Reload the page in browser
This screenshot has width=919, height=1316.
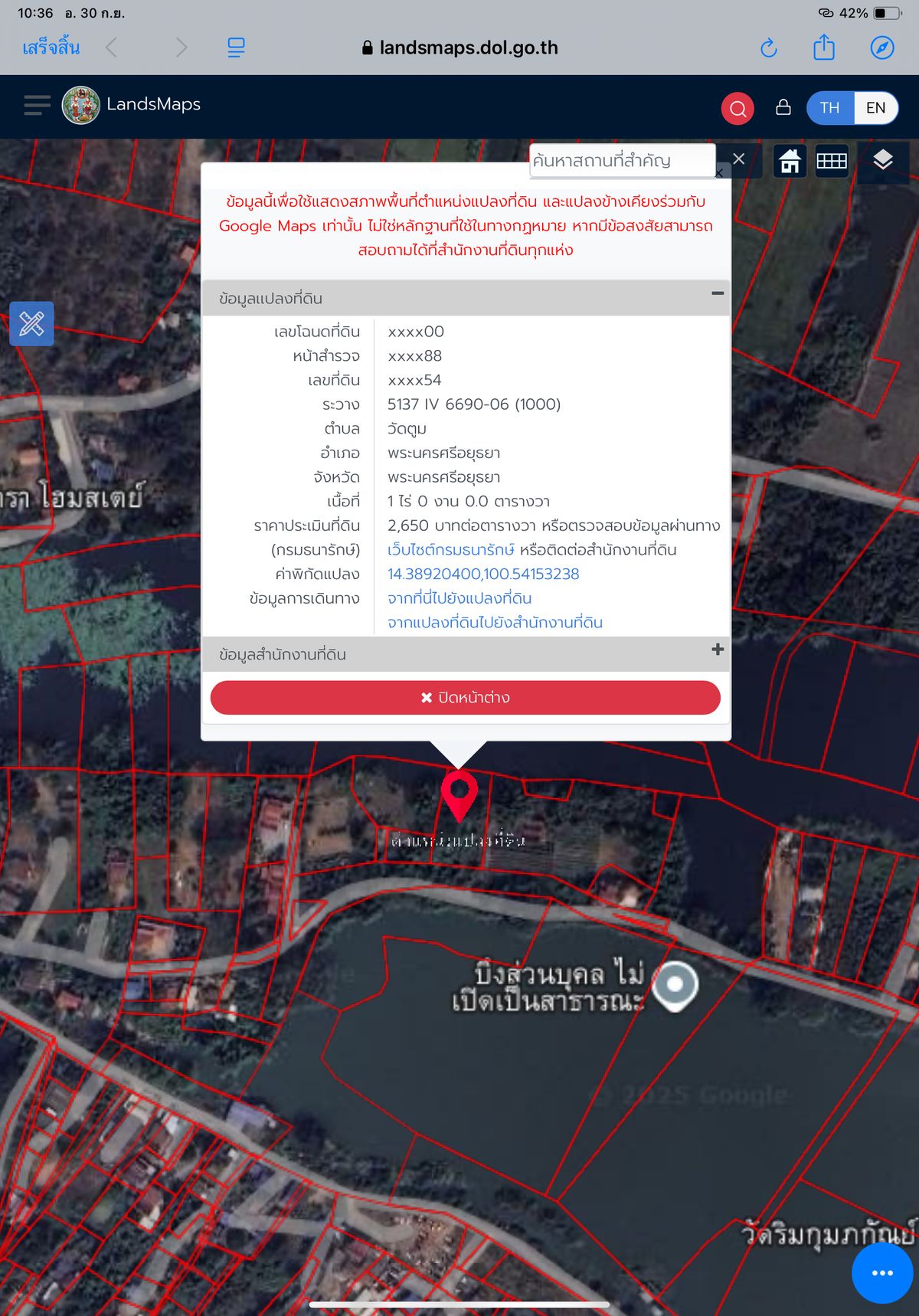(768, 48)
